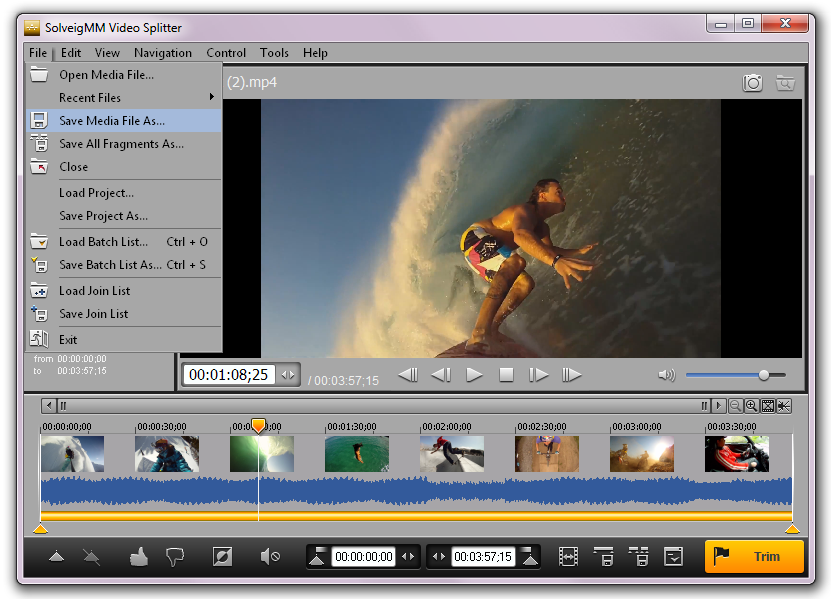Viewport: 831px width, 599px height.
Task: Select the thumbs-up keep fragment icon
Action: (139, 556)
